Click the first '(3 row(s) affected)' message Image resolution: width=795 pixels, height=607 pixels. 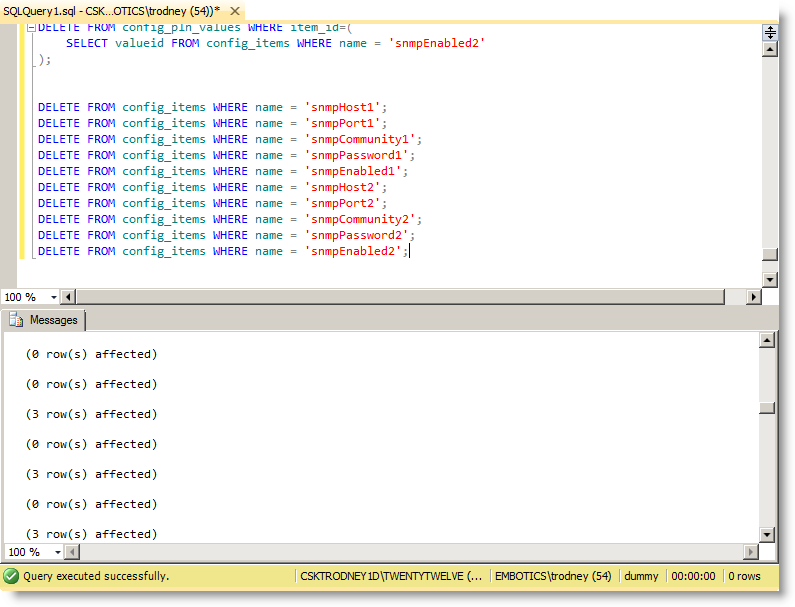[x=91, y=414]
